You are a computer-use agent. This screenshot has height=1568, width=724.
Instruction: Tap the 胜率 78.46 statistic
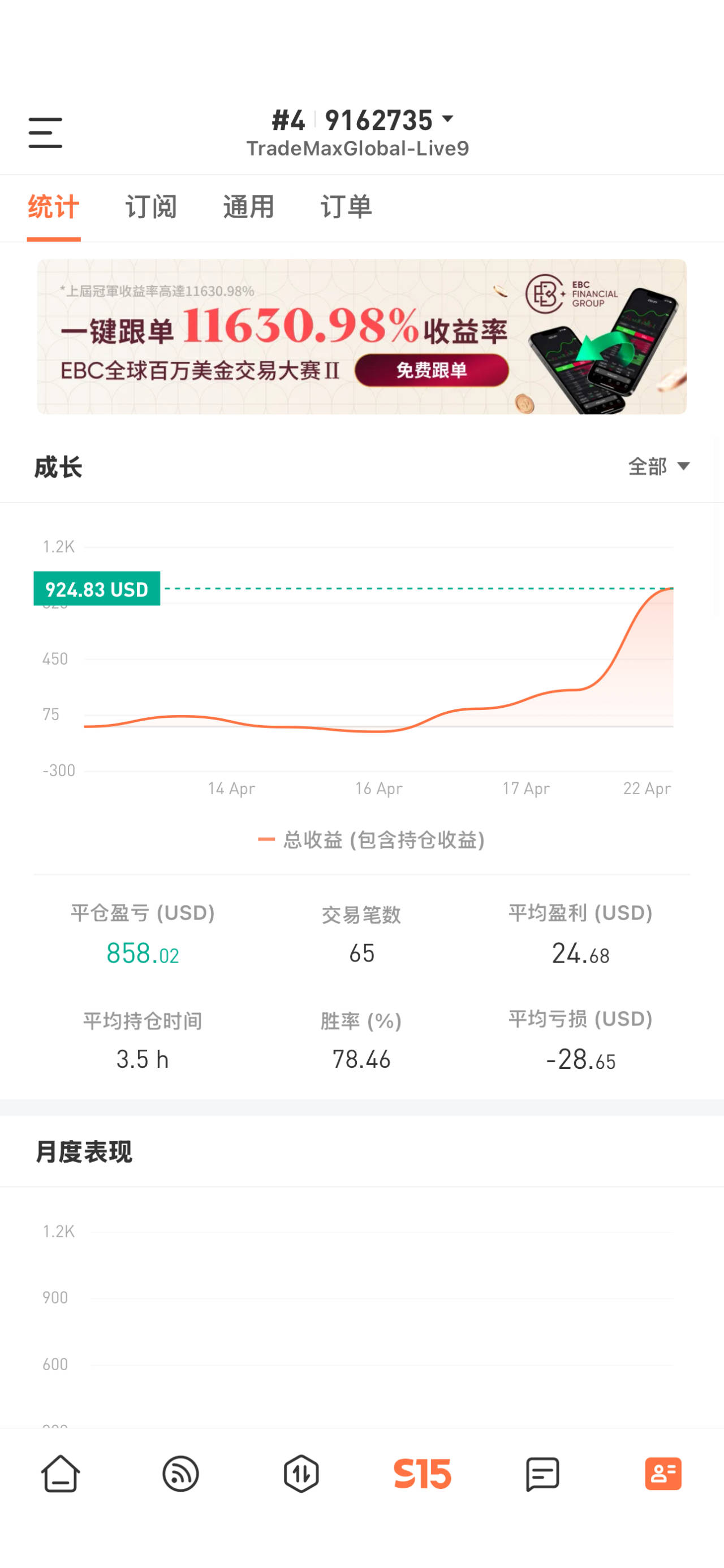[361, 1059]
